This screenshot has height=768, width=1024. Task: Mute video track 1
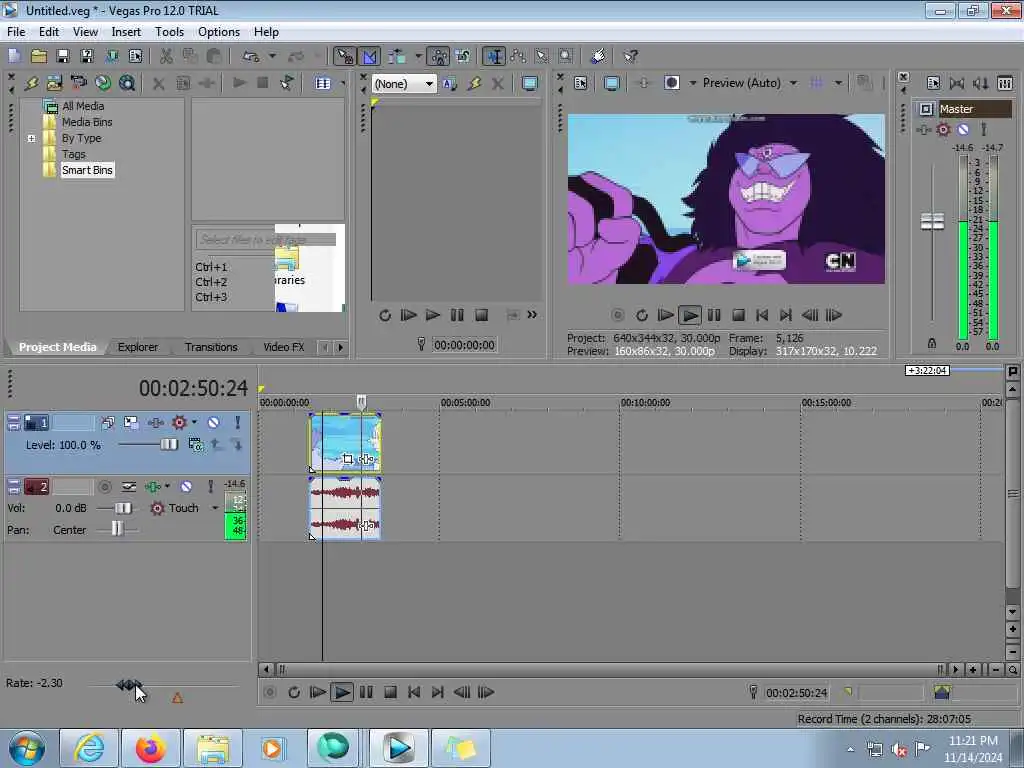[214, 423]
